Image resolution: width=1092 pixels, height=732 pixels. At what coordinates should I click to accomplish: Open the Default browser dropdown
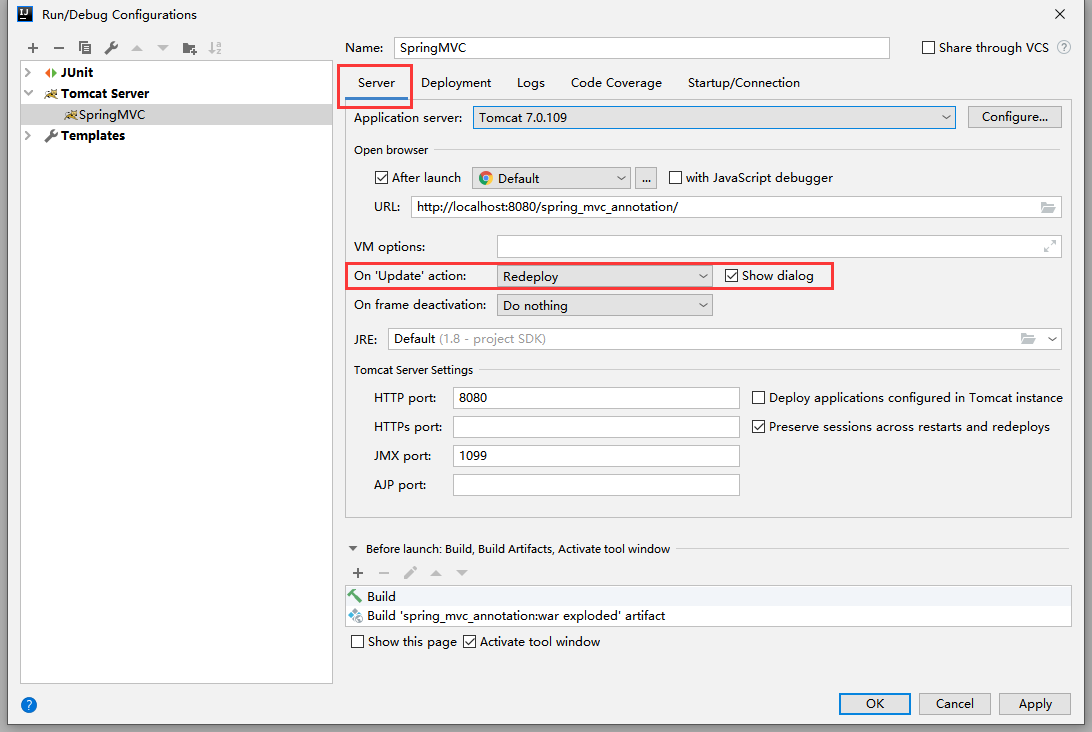point(551,178)
